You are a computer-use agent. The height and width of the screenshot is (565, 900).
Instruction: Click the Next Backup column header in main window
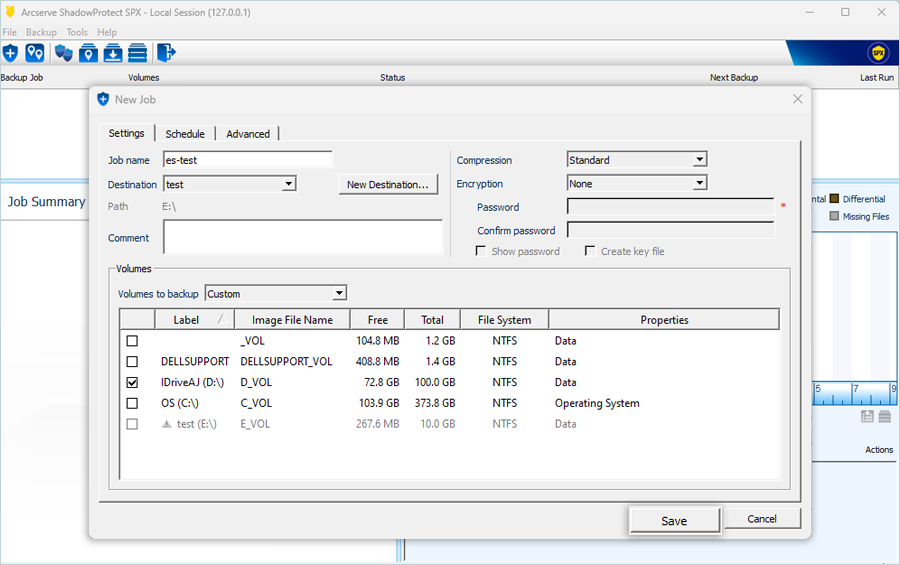click(x=734, y=78)
